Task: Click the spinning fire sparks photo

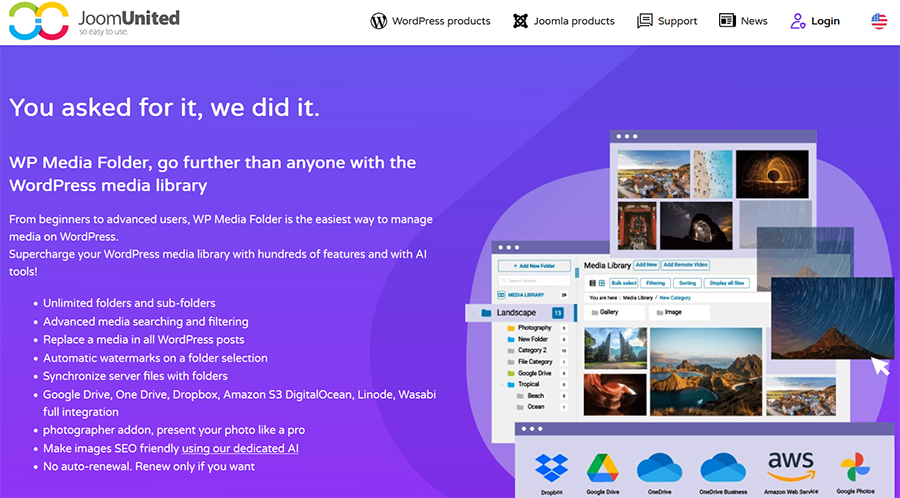Action: coord(772,174)
